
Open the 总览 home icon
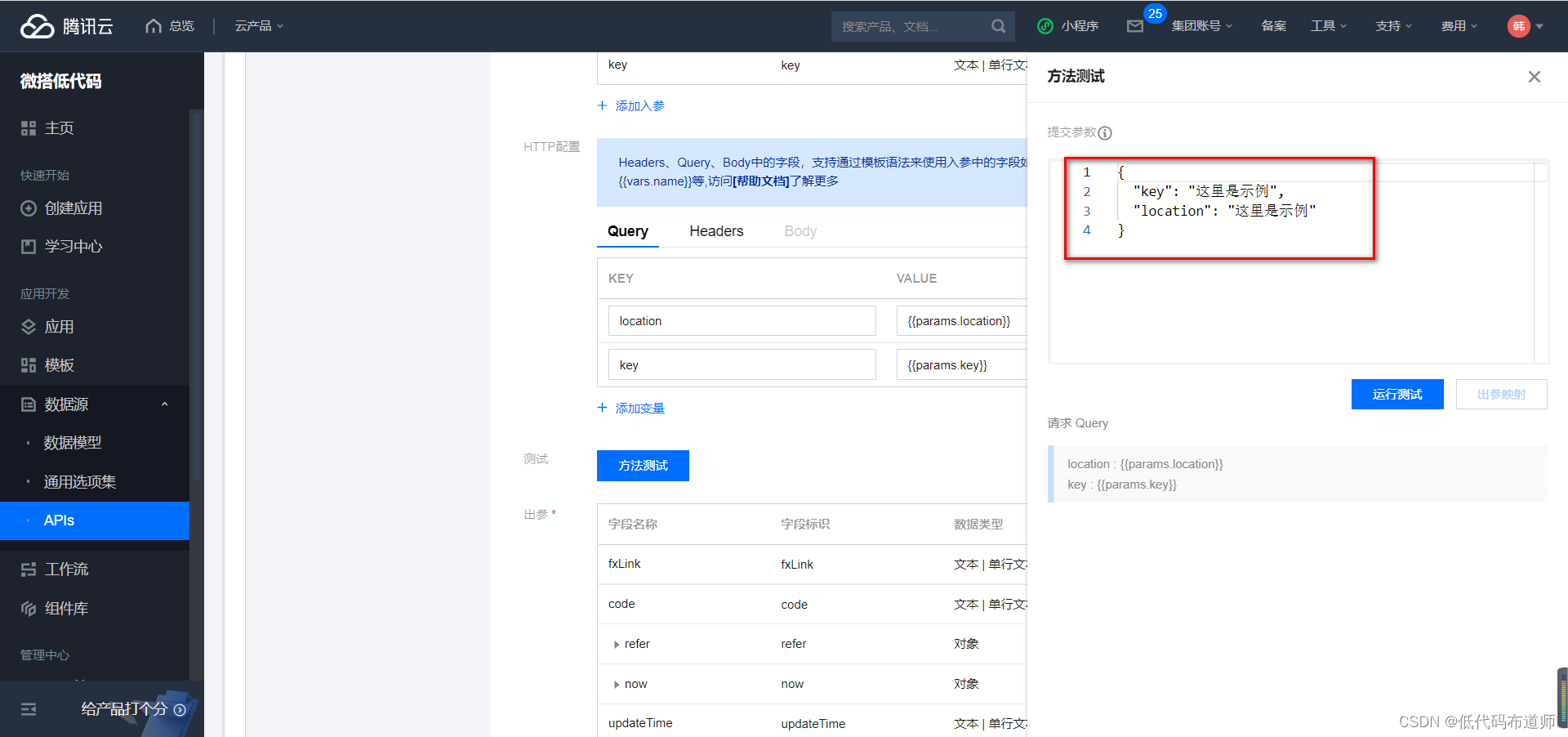click(153, 26)
